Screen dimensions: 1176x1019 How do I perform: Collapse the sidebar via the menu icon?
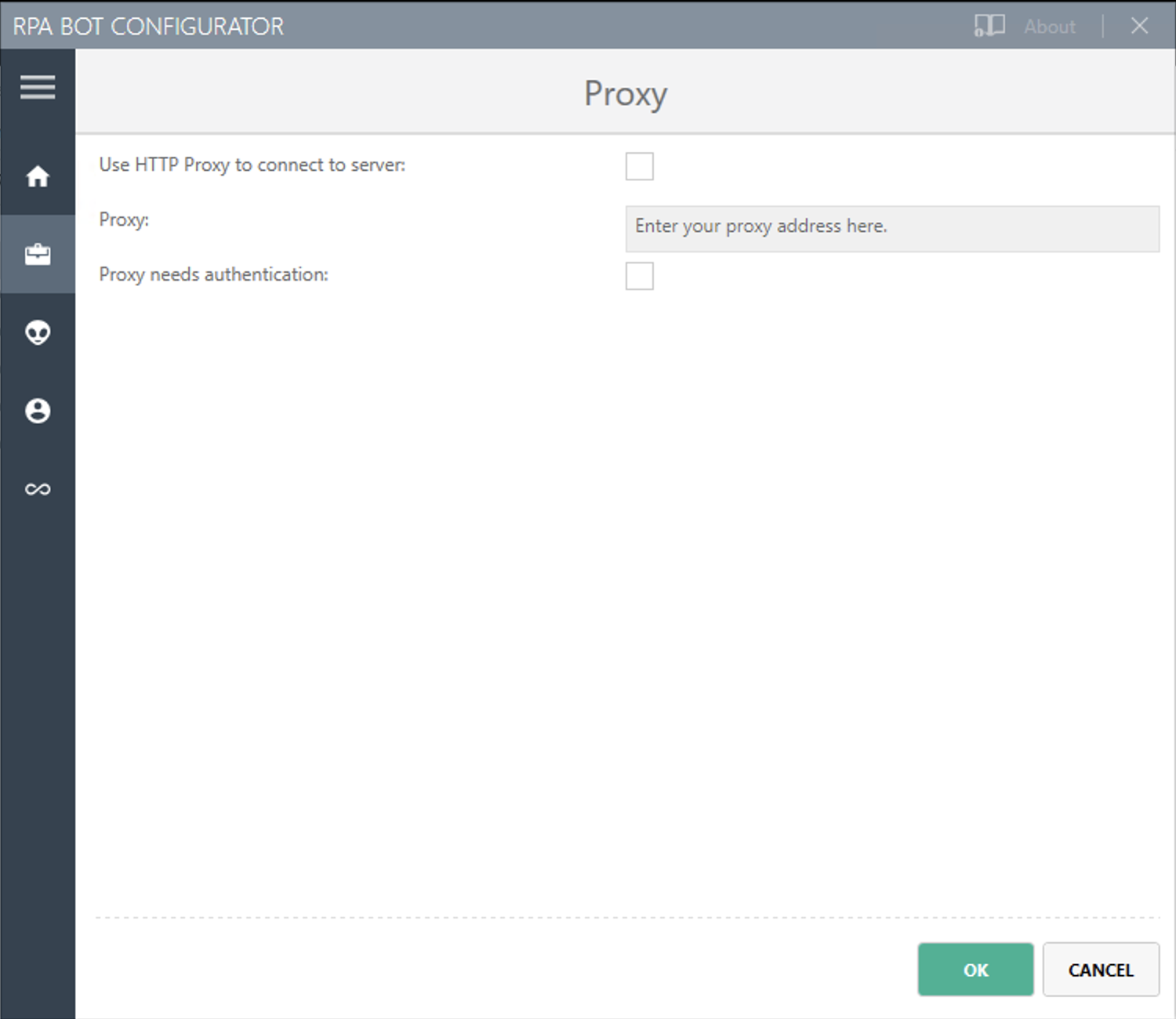click(37, 87)
